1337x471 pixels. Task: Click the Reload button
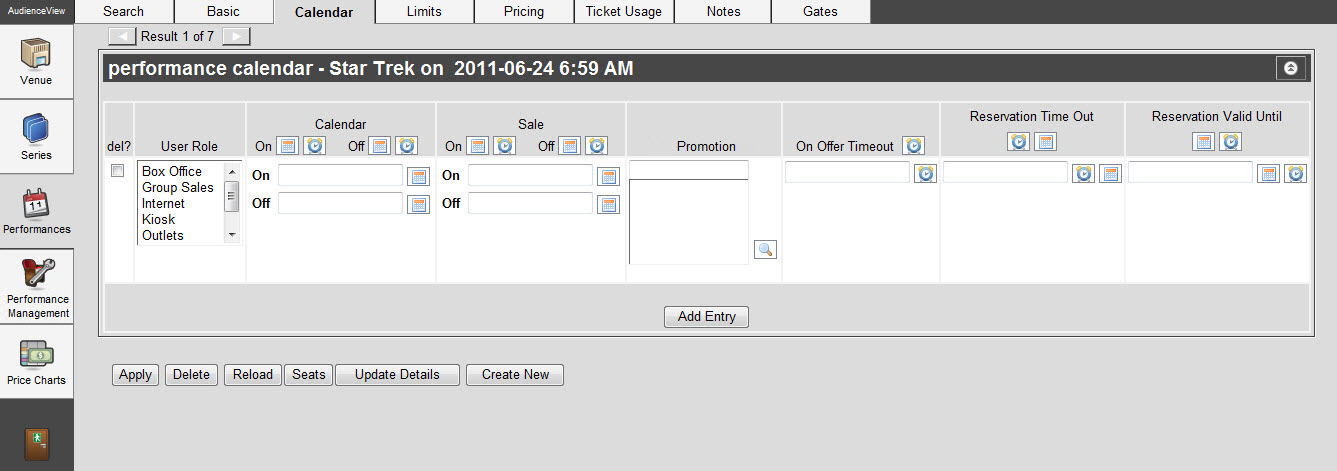(x=252, y=375)
